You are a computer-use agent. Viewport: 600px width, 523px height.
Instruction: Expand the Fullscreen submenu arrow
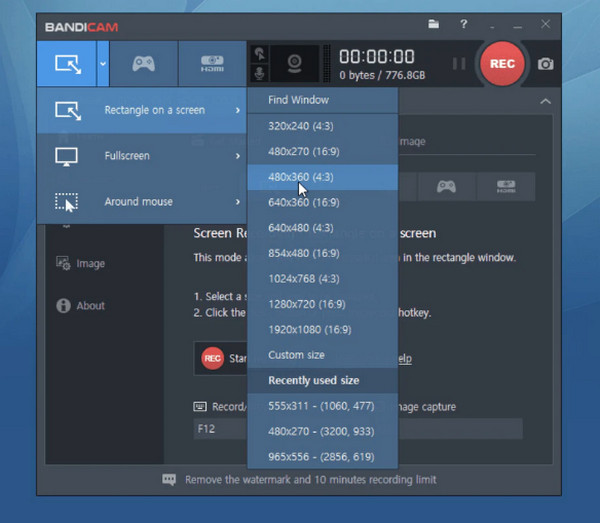[x=238, y=156]
